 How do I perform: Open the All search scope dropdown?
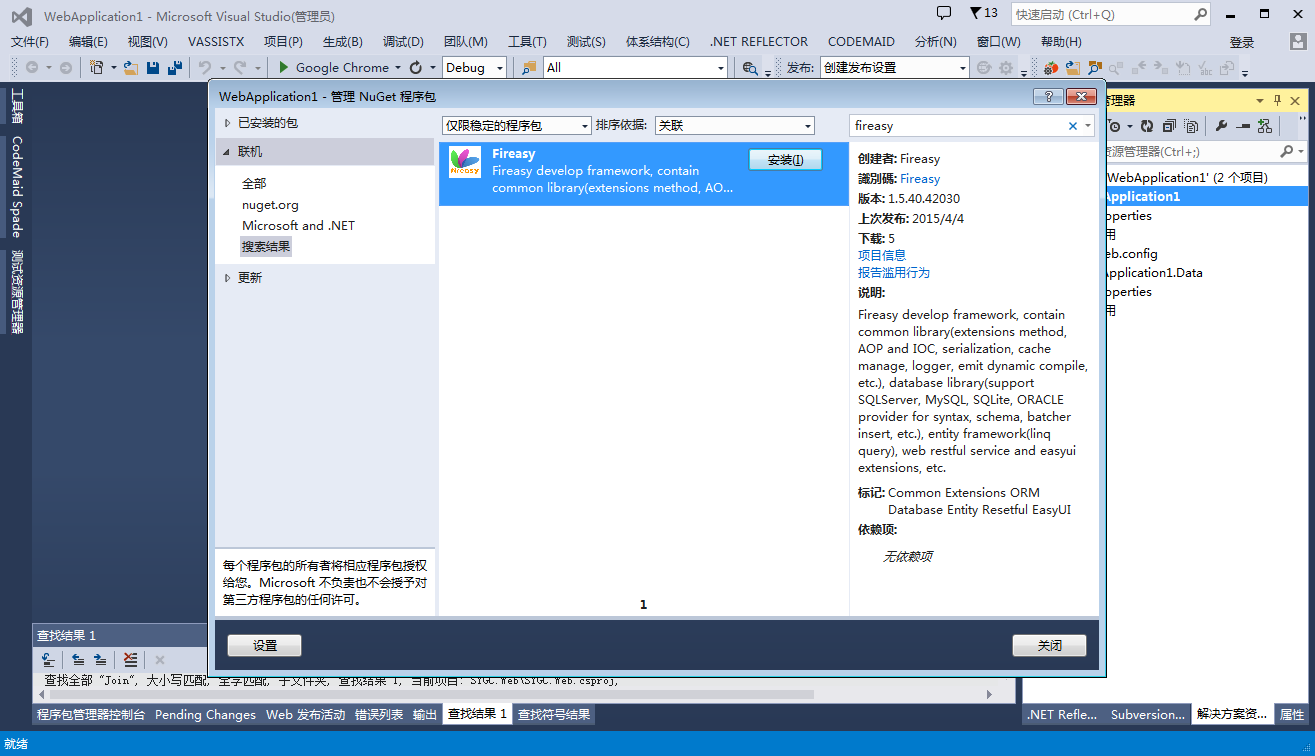pyautogui.click(x=636, y=67)
